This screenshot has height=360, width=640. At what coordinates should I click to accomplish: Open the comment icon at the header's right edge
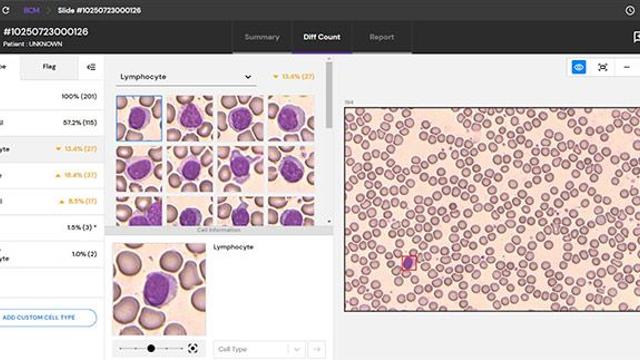pos(636,37)
